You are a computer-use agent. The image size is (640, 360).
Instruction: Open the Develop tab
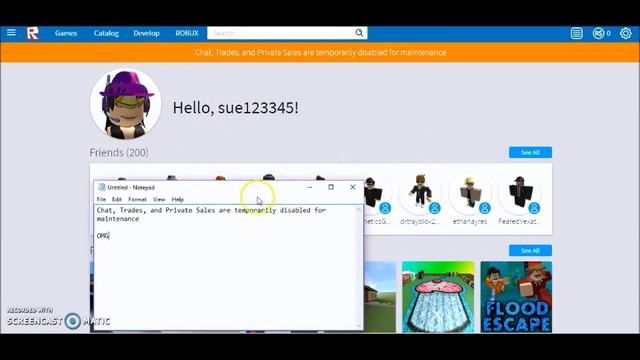tap(146, 33)
